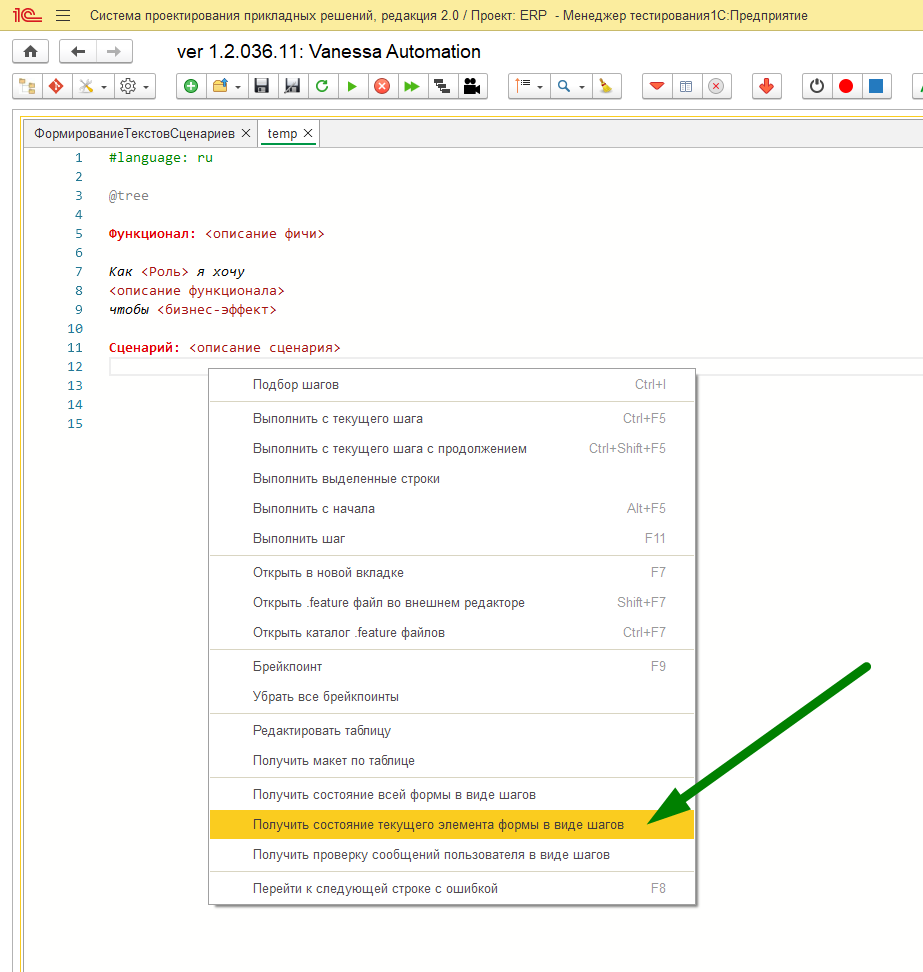Click the settings gear icon
923x972 pixels.
tap(128, 86)
